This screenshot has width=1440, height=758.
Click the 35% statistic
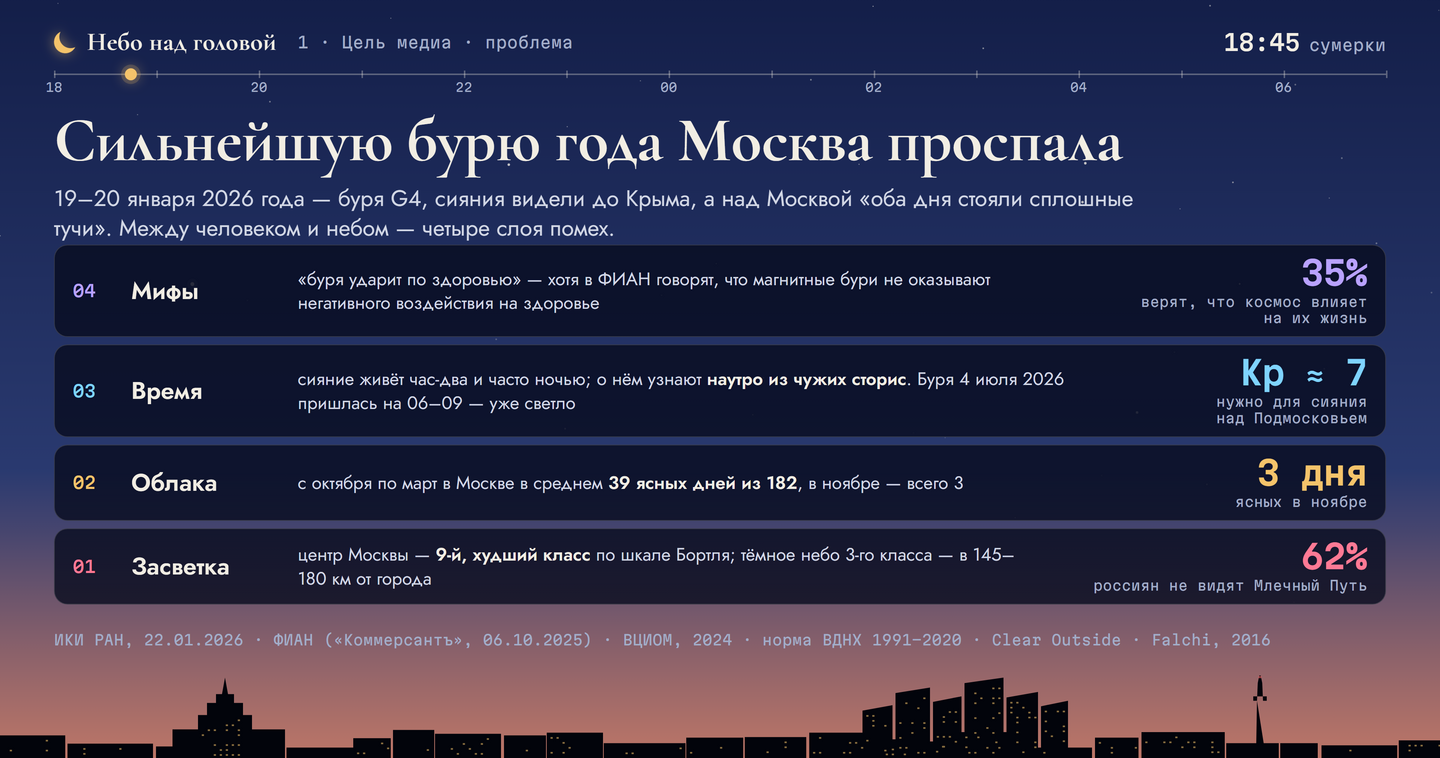[1334, 272]
